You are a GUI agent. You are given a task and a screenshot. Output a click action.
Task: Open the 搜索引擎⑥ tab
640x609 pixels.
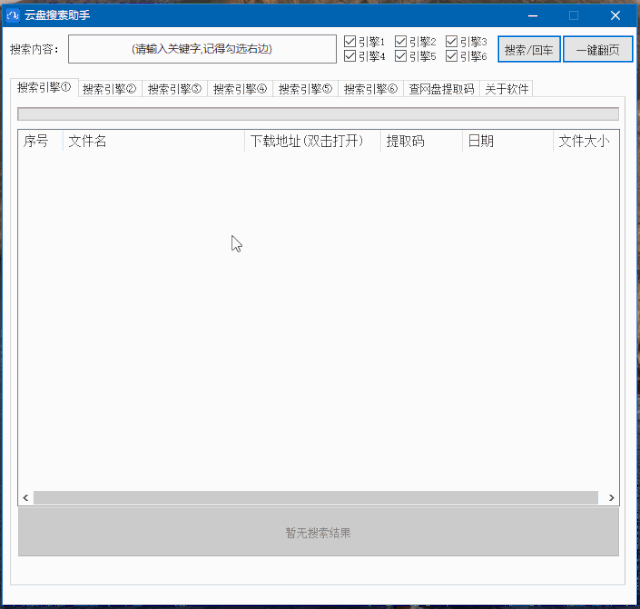point(371,89)
